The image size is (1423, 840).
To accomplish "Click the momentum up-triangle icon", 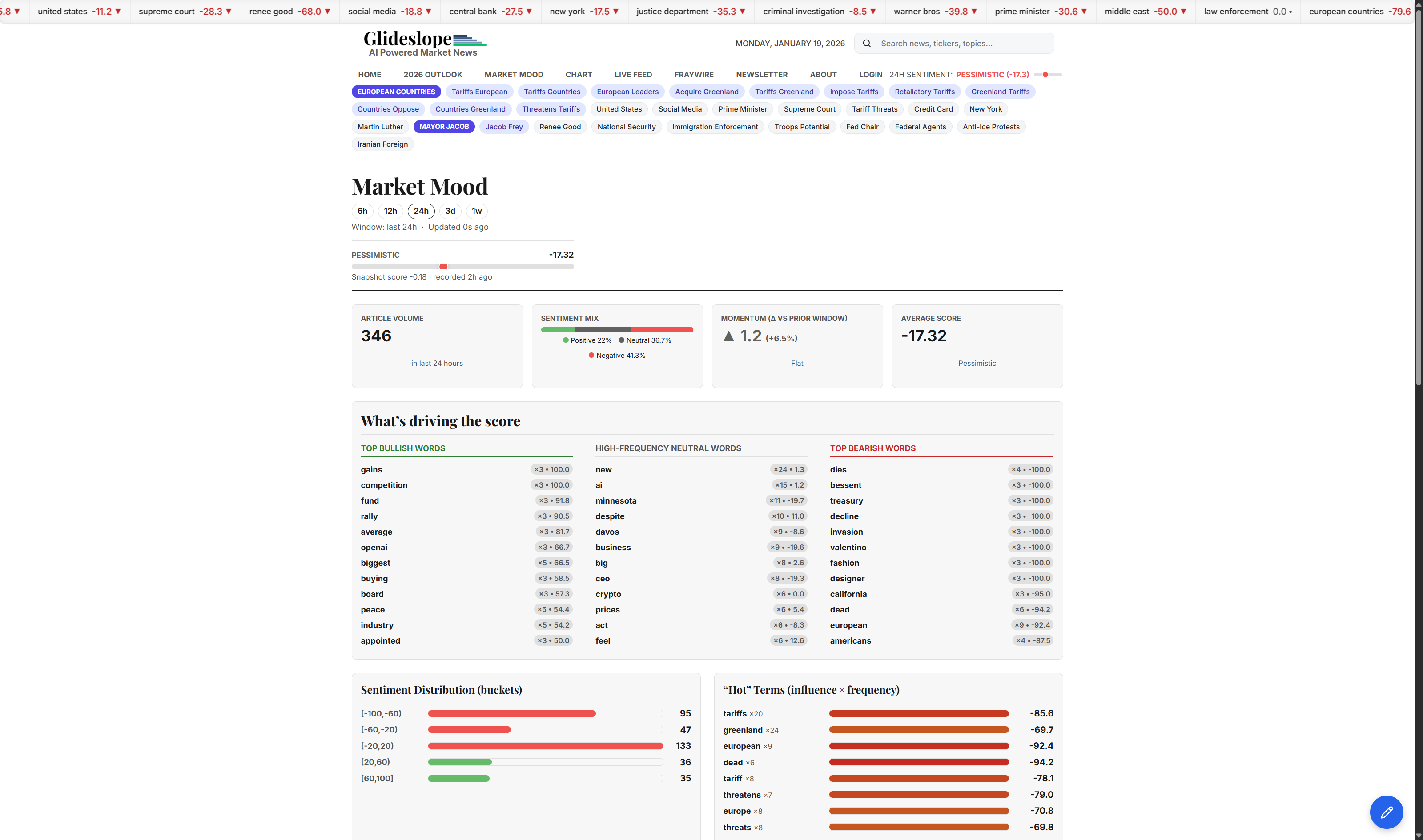I will point(729,336).
